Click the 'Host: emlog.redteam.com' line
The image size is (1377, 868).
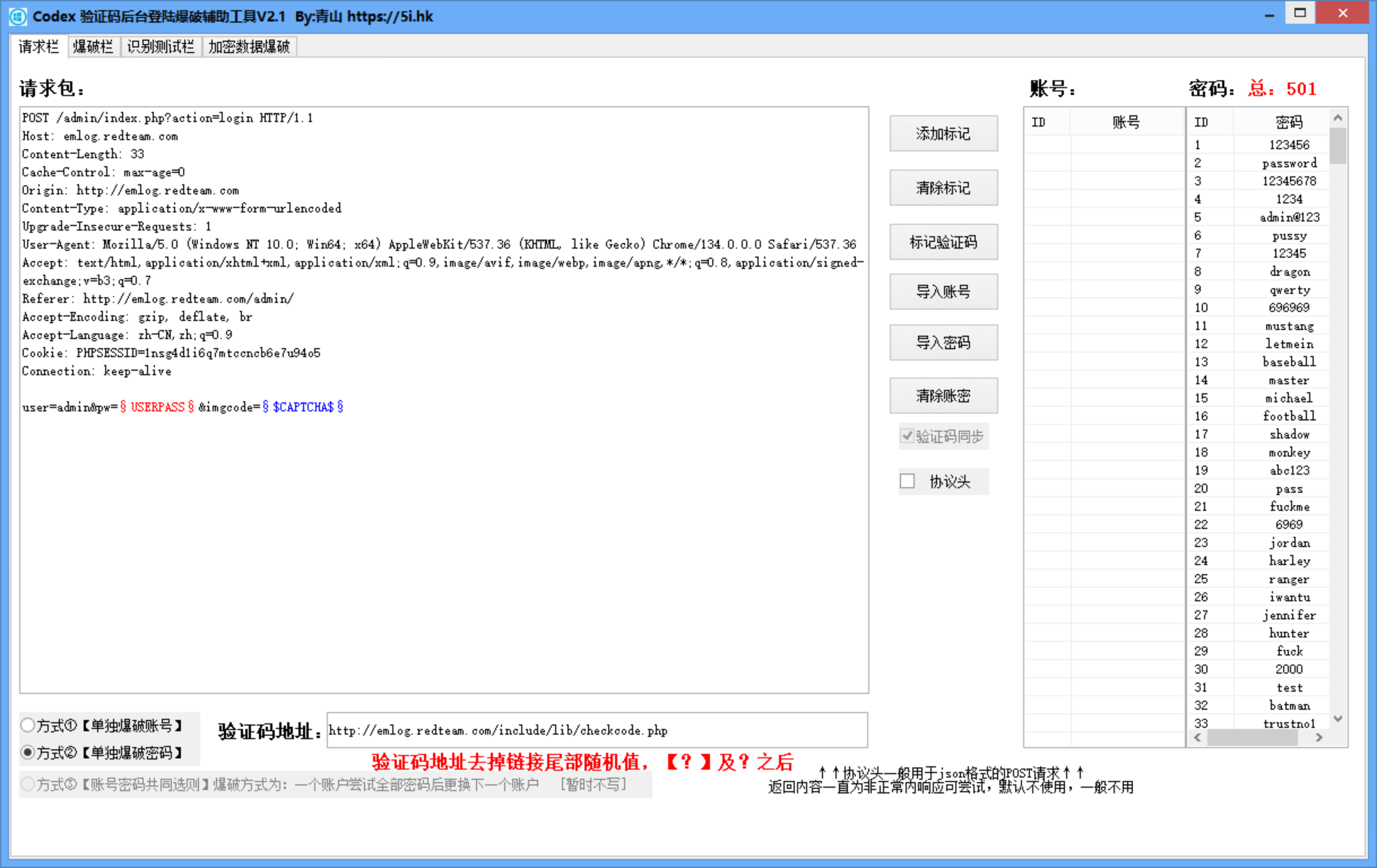(x=100, y=136)
